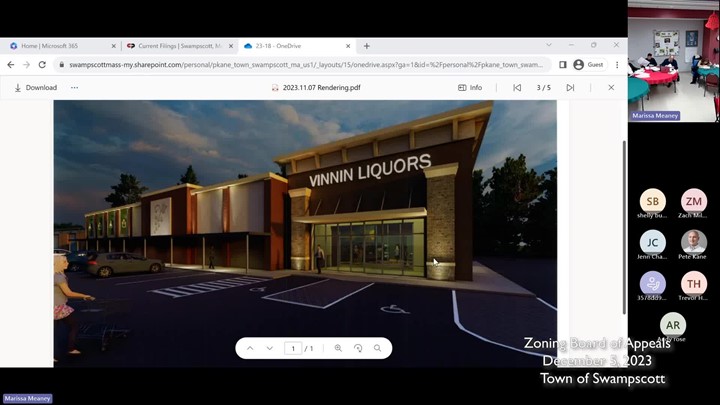This screenshot has width=720, height=405.
Task: Toggle the browser side panel icon
Action: click(x=562, y=65)
